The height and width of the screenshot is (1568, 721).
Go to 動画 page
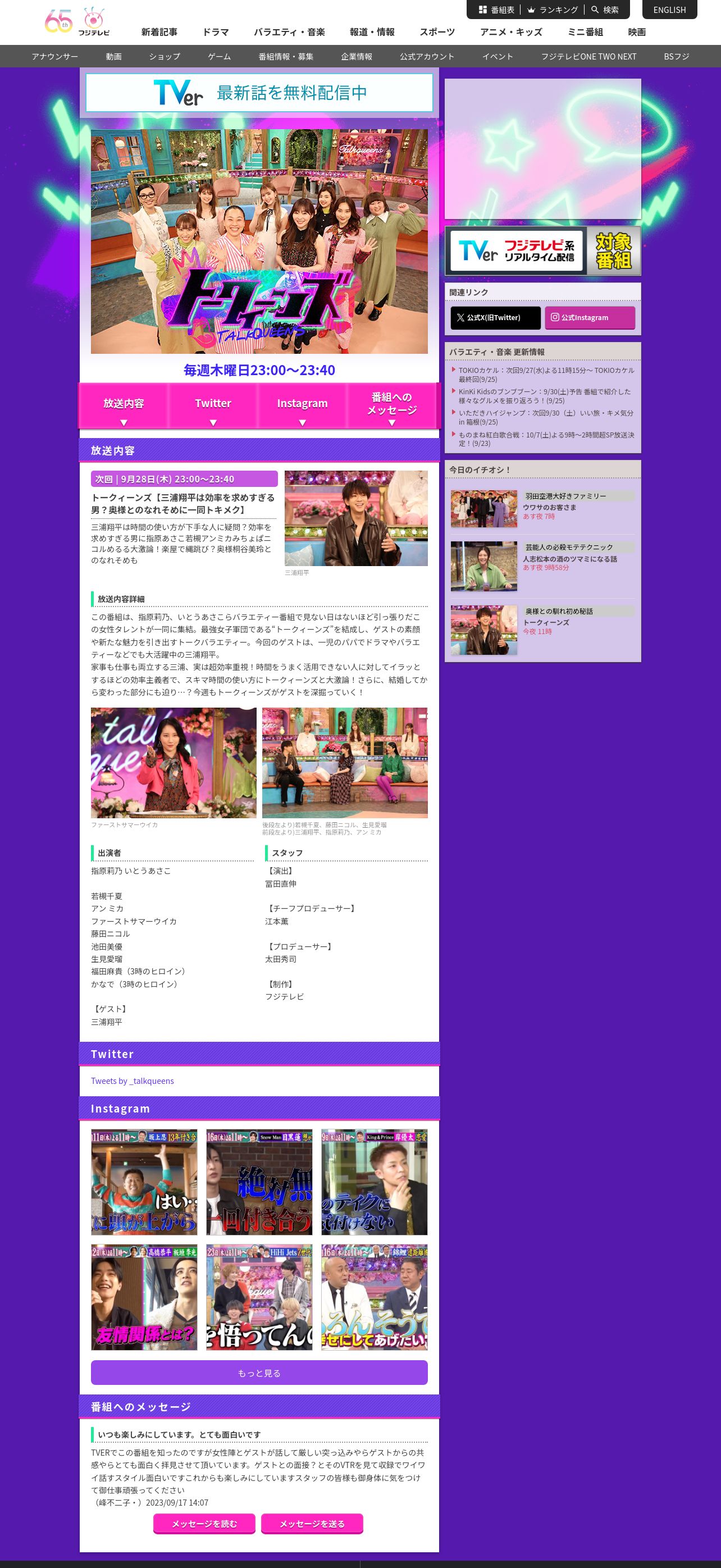[x=114, y=56]
